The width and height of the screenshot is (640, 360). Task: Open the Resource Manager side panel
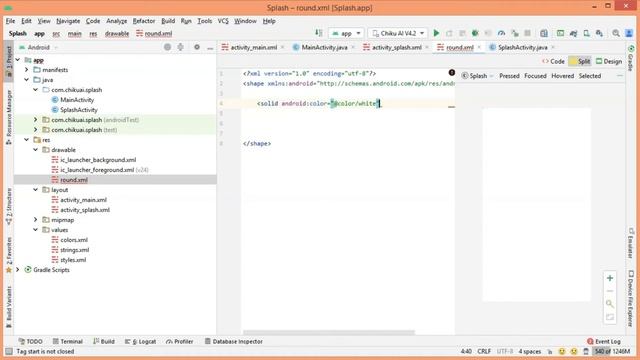pos(9,118)
